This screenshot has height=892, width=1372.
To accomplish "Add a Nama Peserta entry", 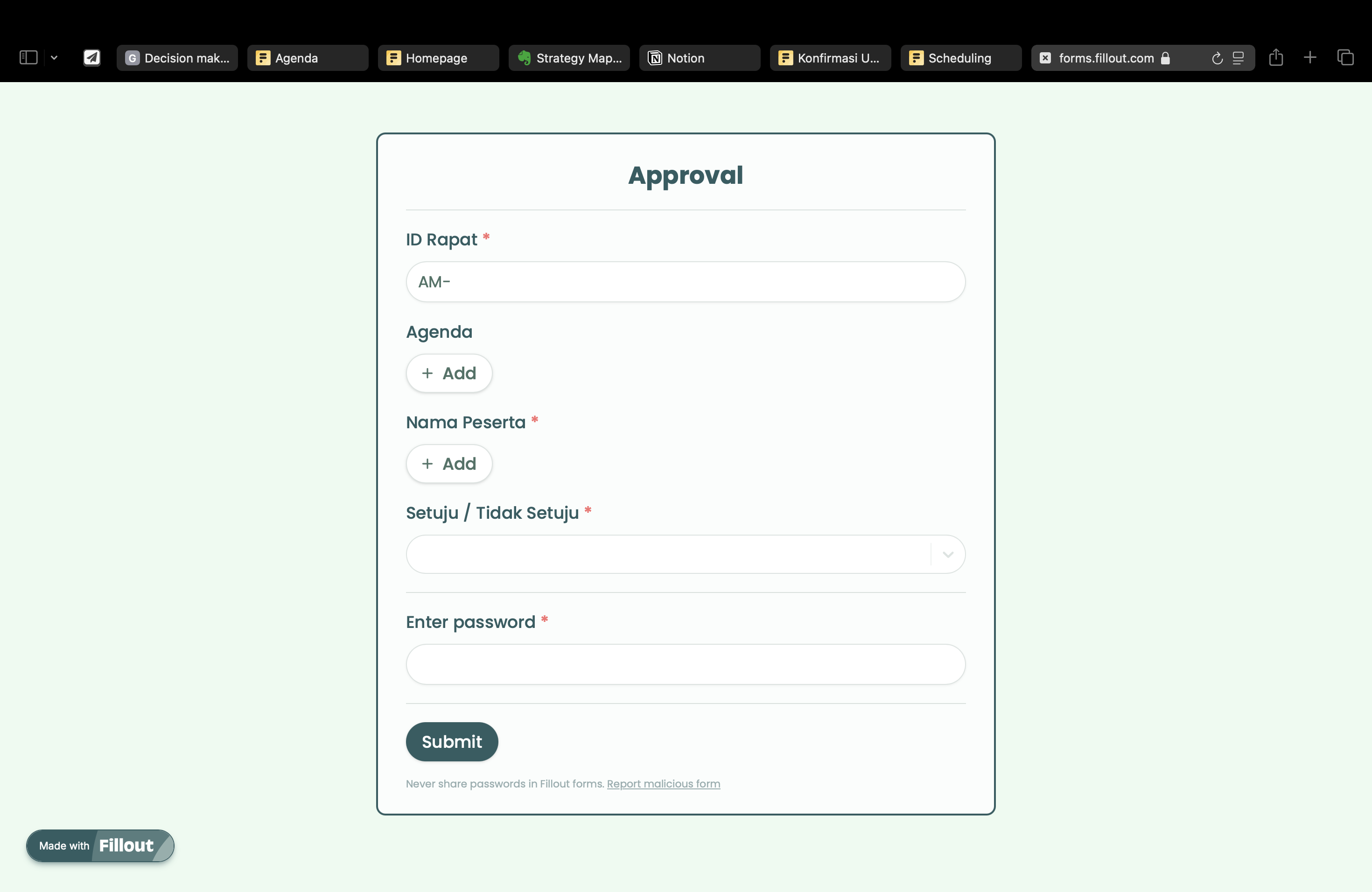I will click(x=449, y=464).
